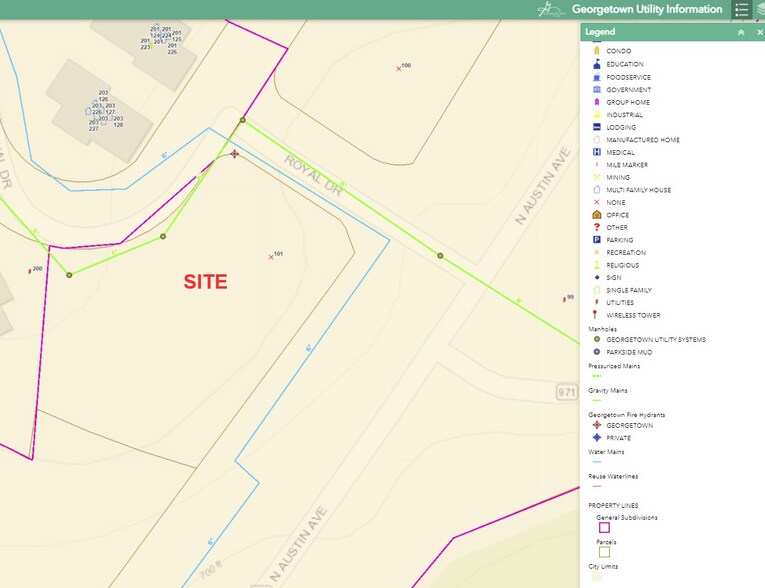Click the PARKSIDE MUD manhole legend symbol
Screen dimensions: 765x588
(x=596, y=352)
